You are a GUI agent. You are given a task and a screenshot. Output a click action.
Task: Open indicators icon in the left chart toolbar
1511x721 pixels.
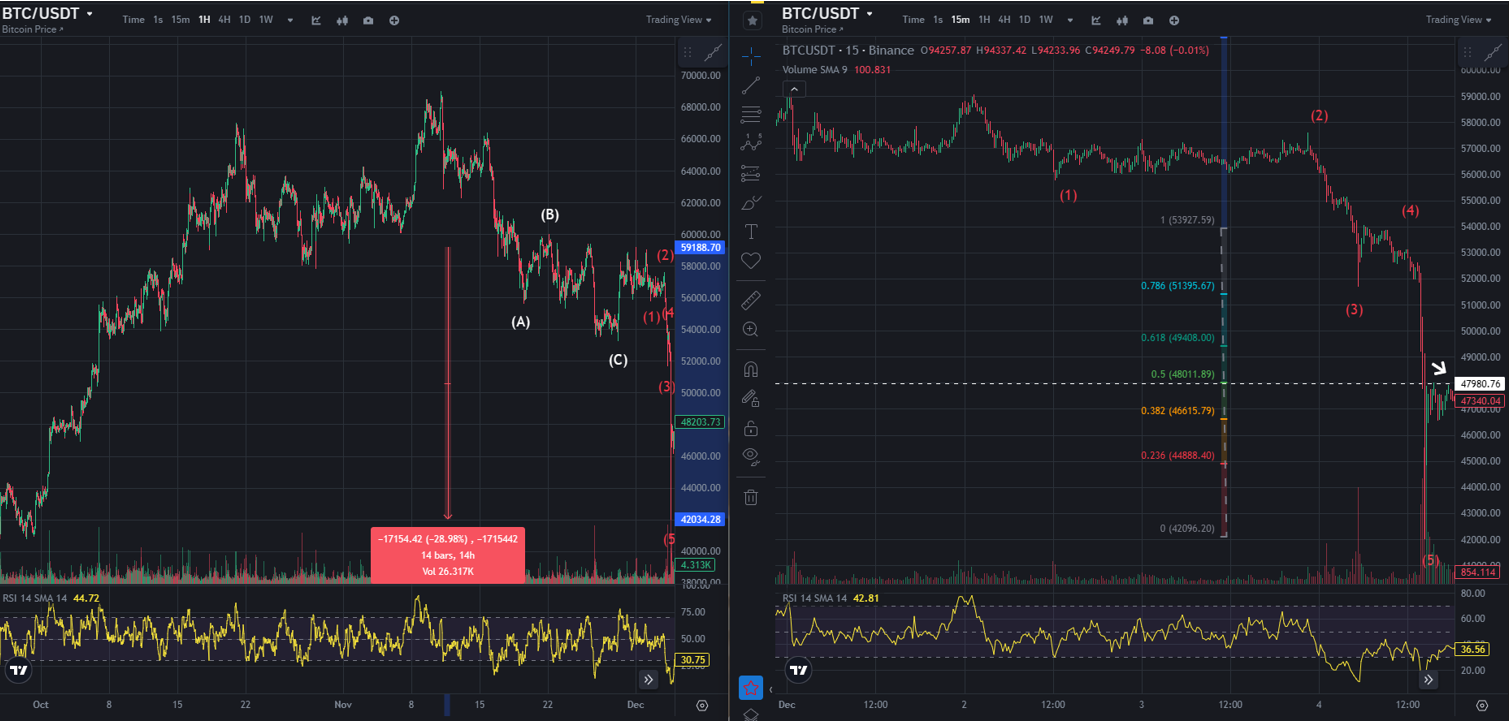317,20
